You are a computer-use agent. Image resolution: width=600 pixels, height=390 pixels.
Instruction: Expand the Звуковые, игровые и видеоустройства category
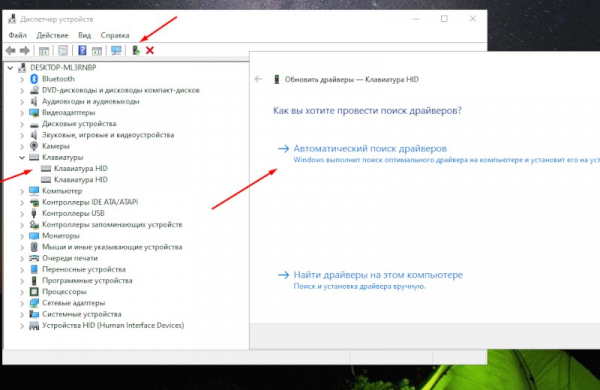click(22, 135)
